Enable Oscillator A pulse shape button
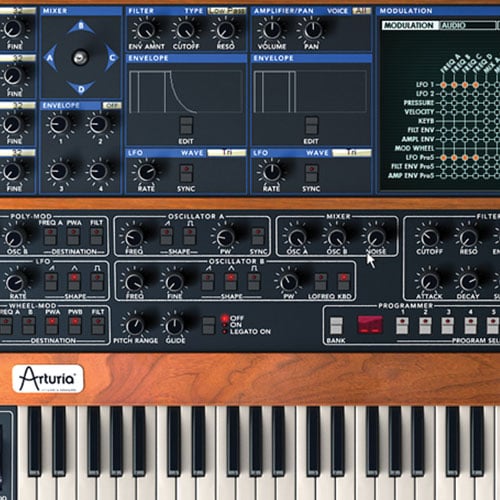 point(189,236)
